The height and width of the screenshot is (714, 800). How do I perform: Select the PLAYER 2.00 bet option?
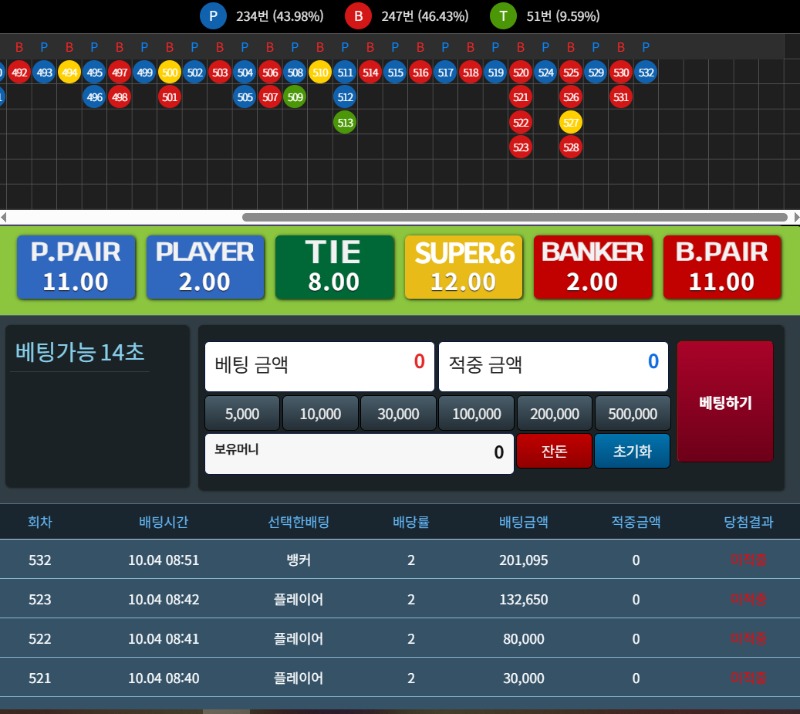click(205, 267)
